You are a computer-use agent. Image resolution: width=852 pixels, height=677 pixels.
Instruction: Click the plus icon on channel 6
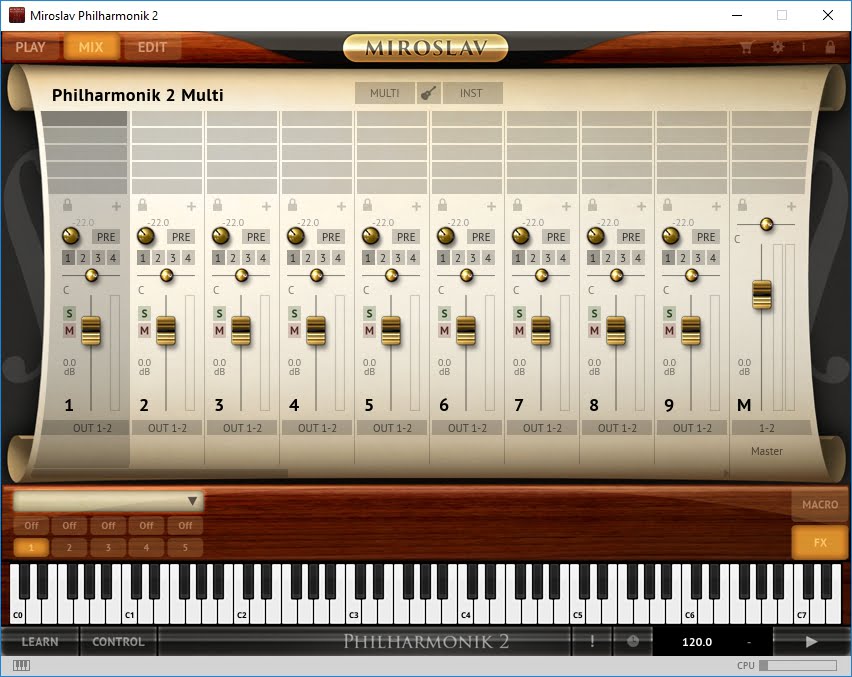point(491,206)
